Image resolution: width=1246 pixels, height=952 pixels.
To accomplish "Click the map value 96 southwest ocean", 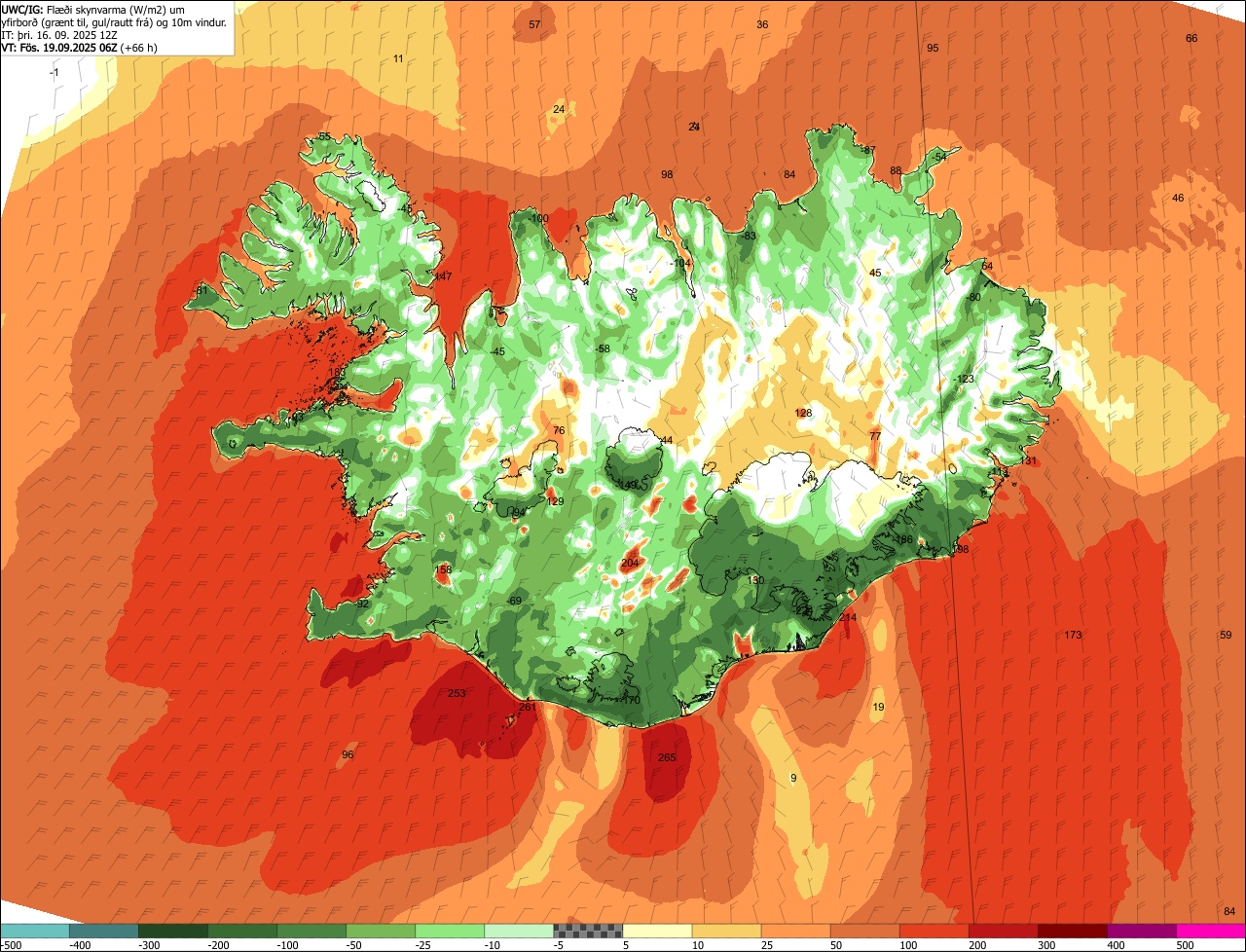I will (x=348, y=754).
